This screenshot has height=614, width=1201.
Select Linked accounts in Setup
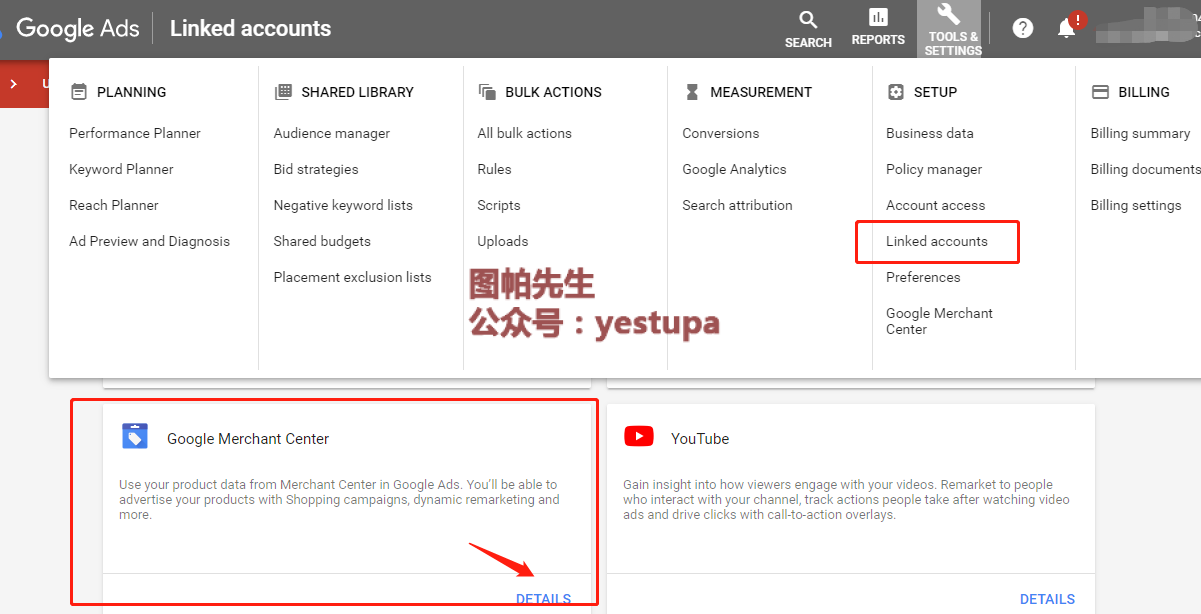click(937, 241)
